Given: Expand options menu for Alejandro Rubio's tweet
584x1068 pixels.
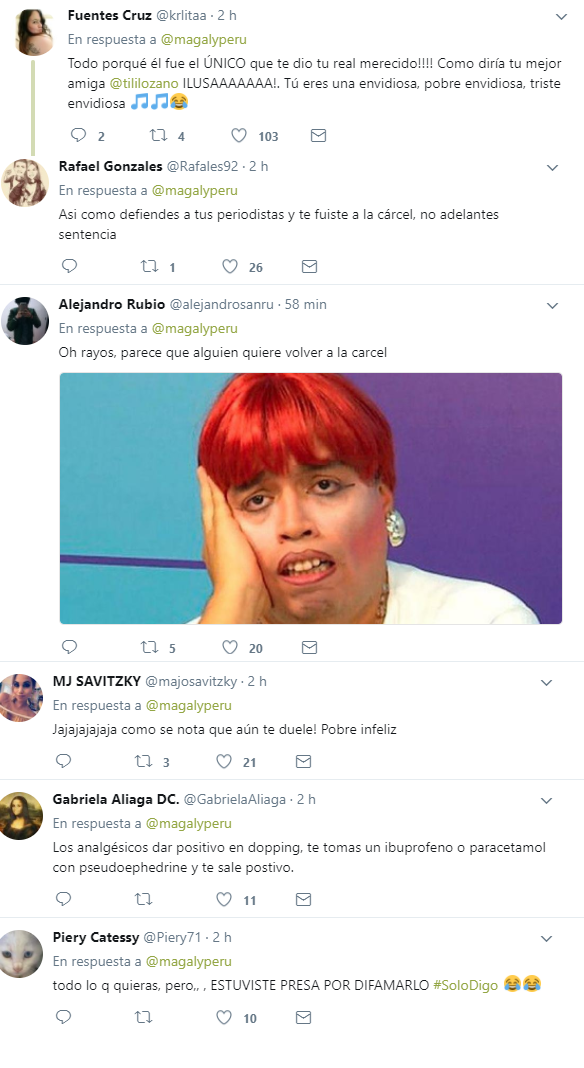Looking at the screenshot, I should pyautogui.click(x=553, y=306).
